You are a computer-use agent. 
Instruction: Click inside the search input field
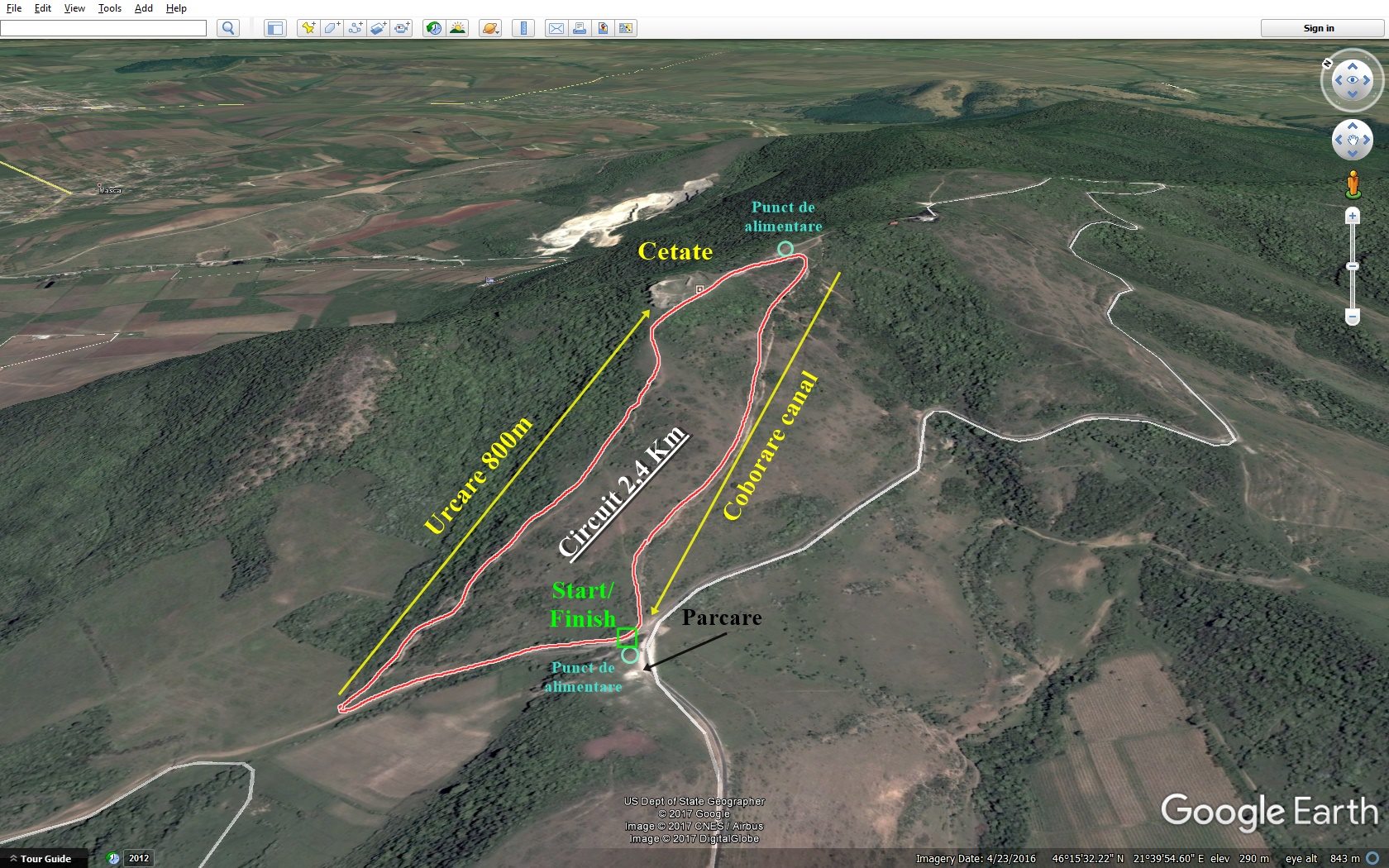pyautogui.click(x=103, y=28)
